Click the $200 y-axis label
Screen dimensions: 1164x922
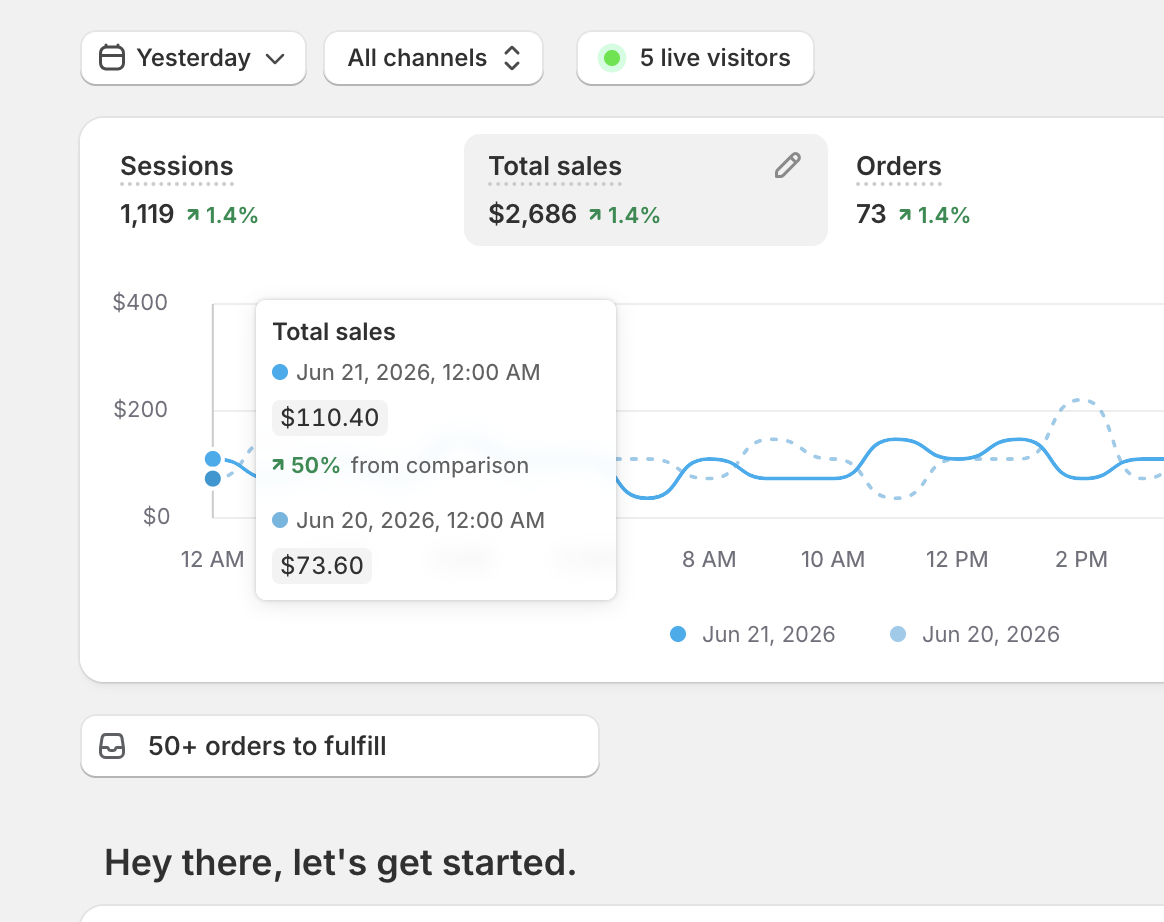click(140, 409)
